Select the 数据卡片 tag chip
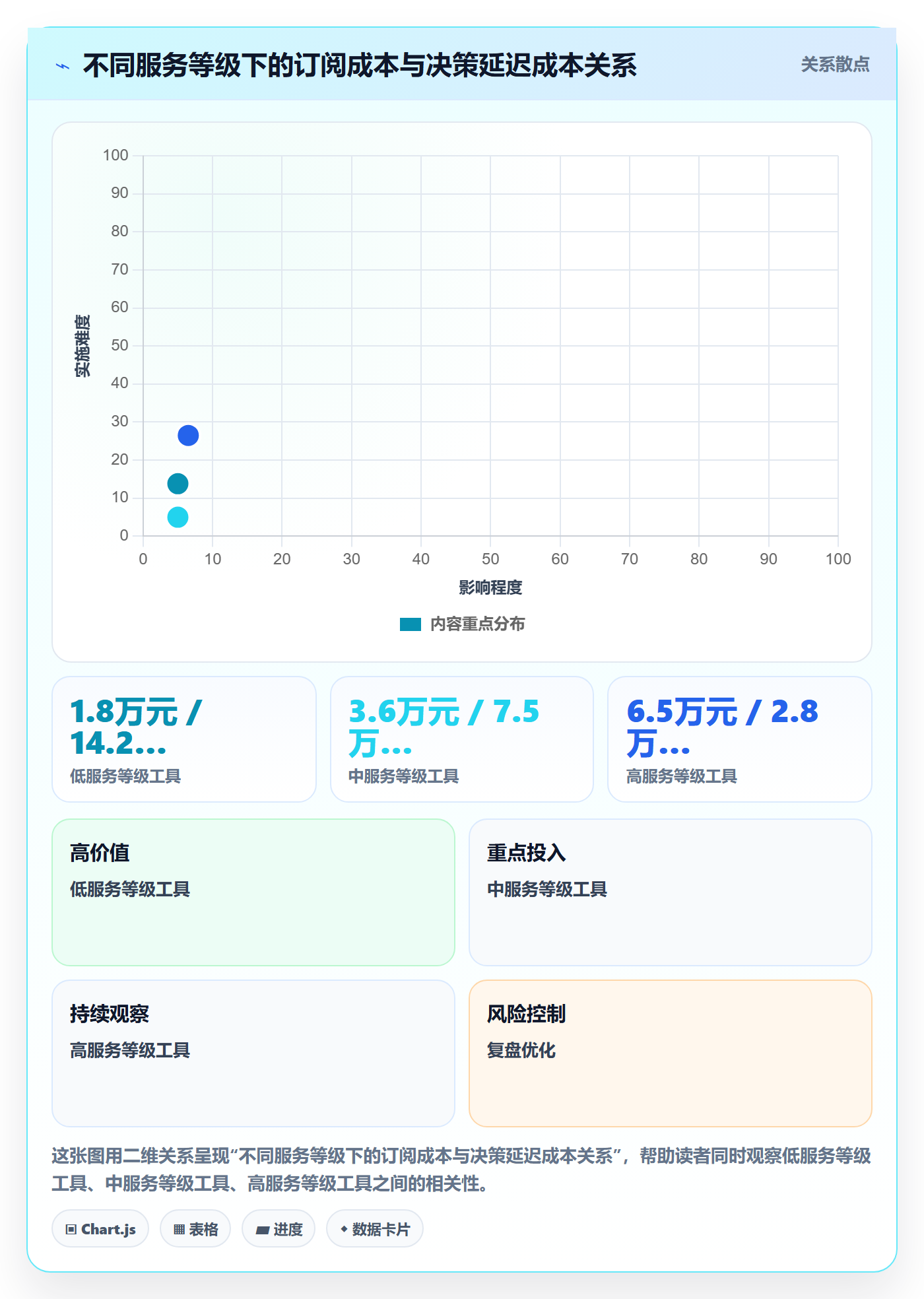924x1299 pixels. tap(375, 1229)
